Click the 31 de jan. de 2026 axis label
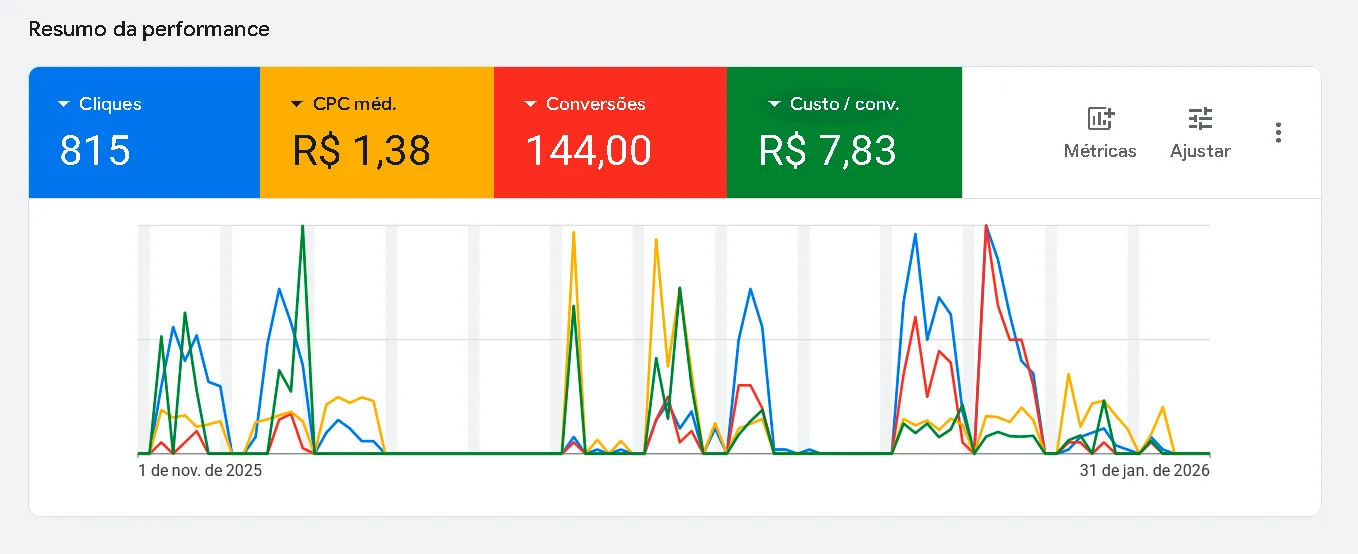The image size is (1358, 554). [x=1144, y=470]
